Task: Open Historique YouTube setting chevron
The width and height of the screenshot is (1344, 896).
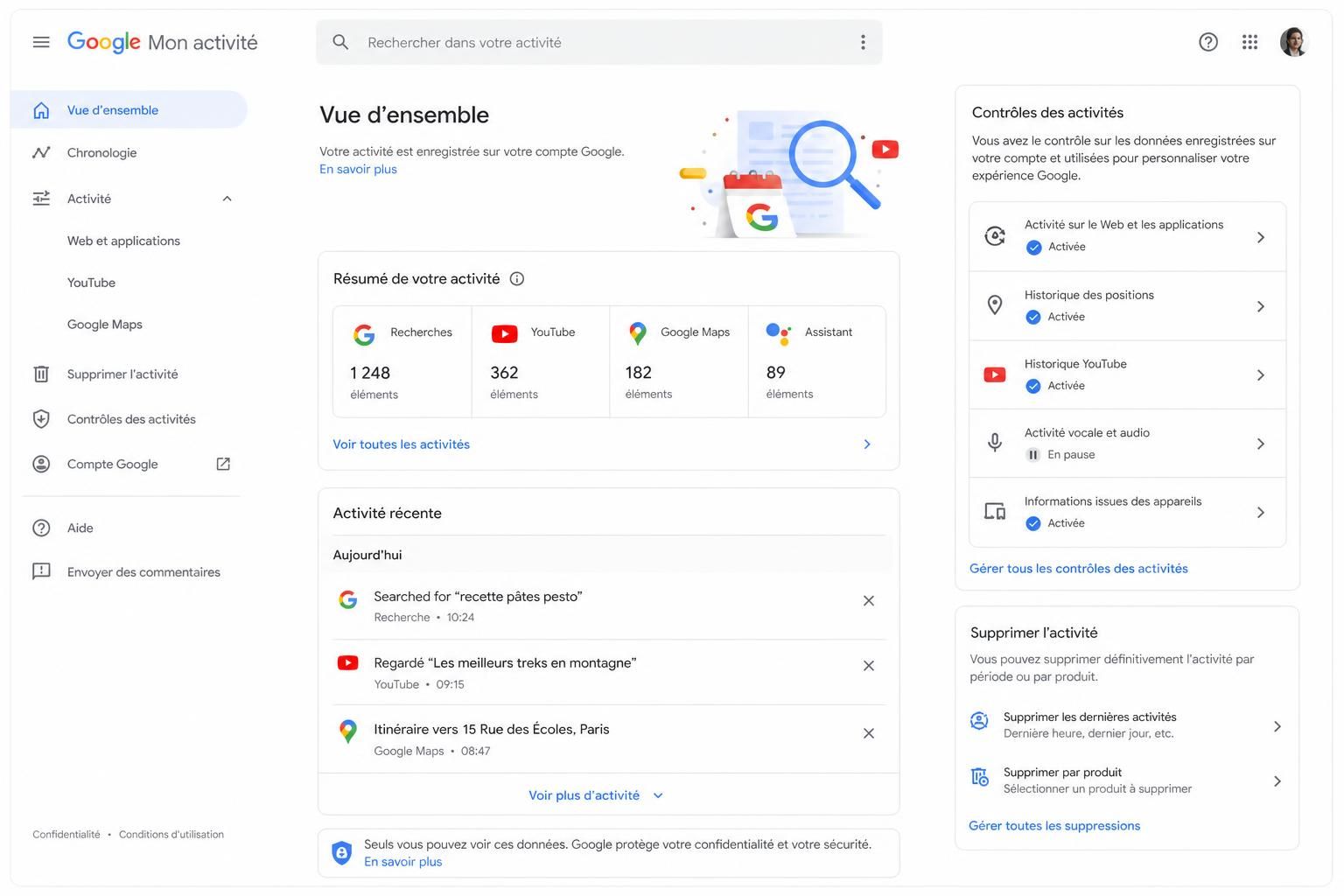Action: 1261,375
